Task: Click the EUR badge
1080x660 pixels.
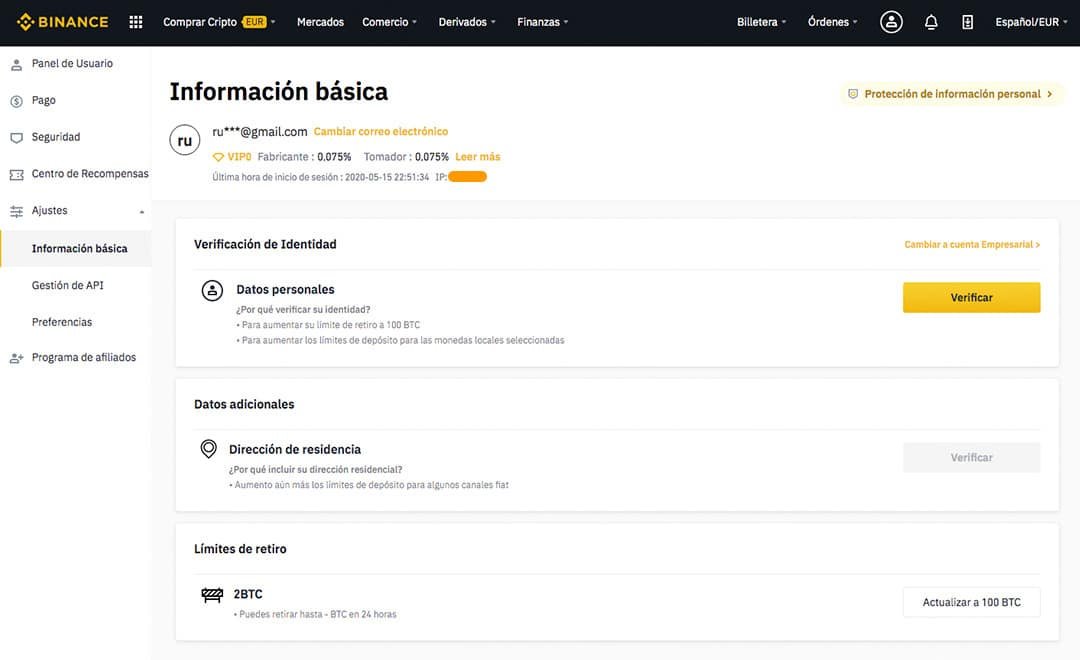Action: 254,22
